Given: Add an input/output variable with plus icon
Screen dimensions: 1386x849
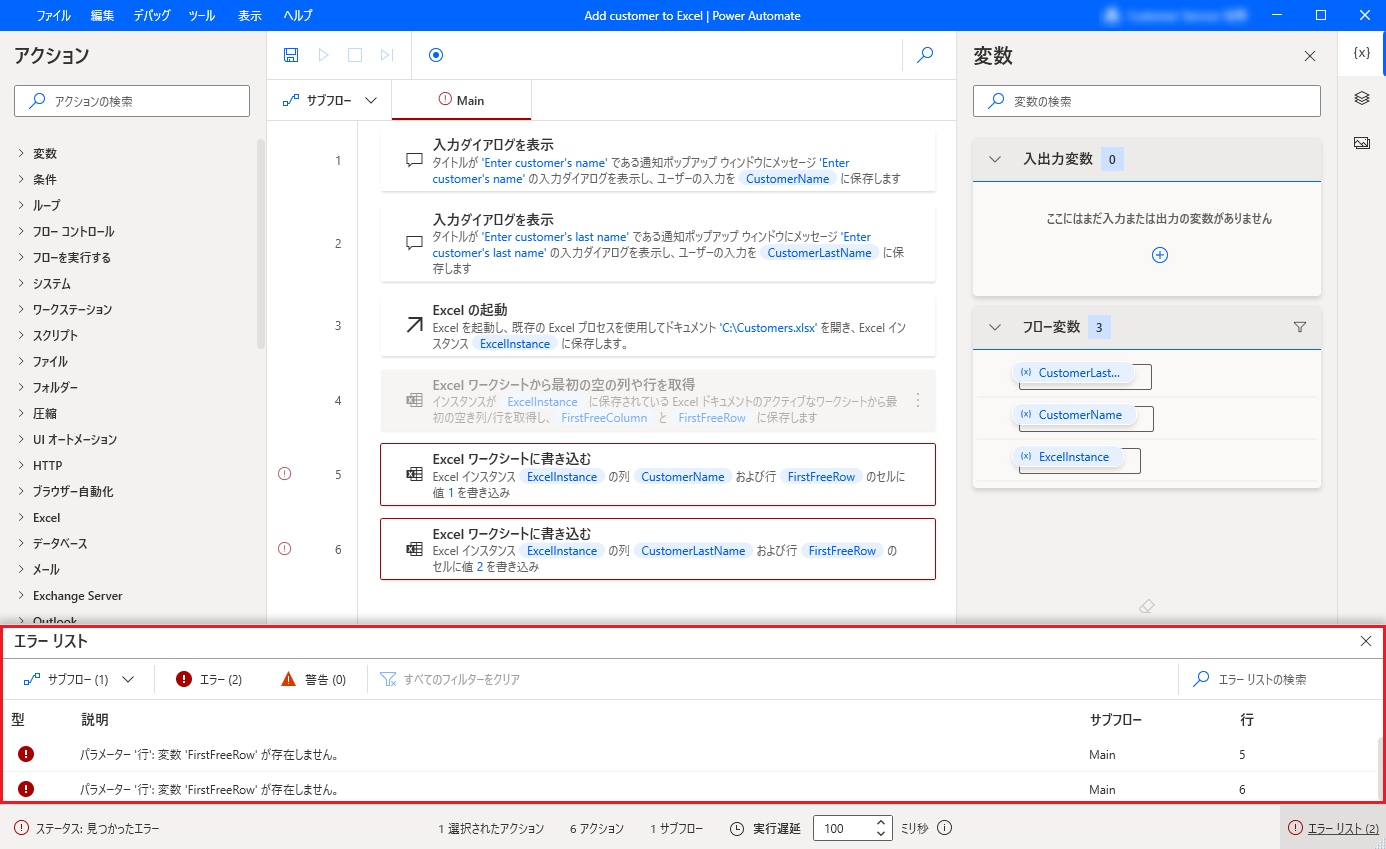Looking at the screenshot, I should tap(1160, 255).
